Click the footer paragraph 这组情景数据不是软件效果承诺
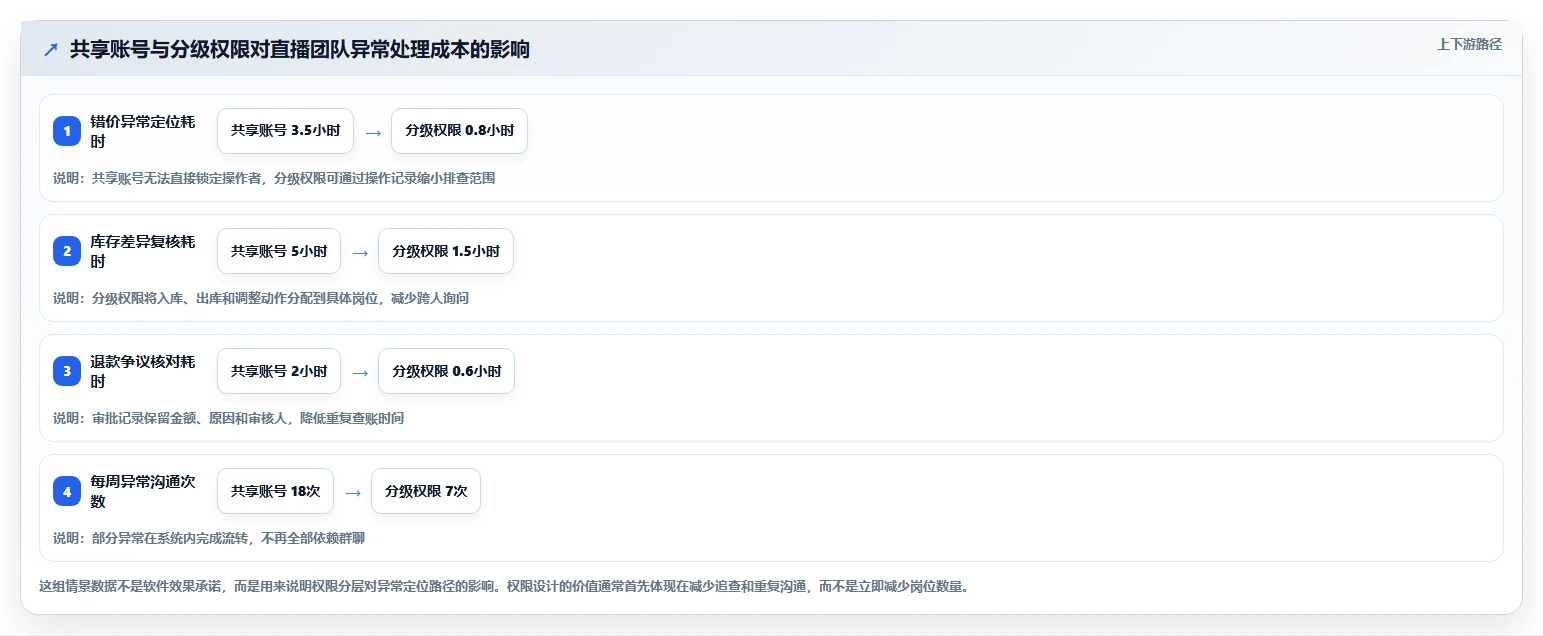Screen dimensions: 1543x636 (x=503, y=586)
